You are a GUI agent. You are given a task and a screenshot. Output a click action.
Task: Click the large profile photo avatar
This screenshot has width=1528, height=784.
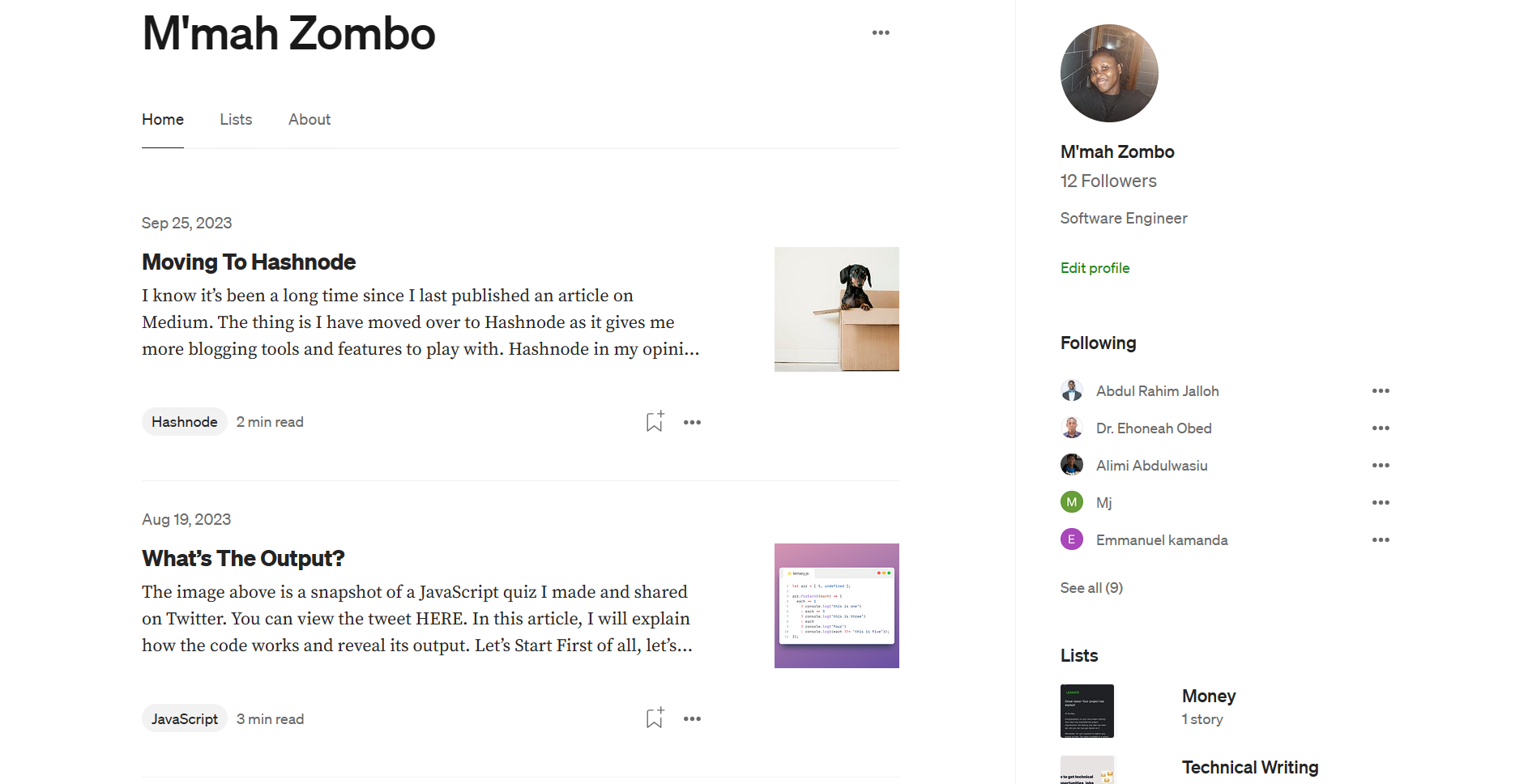[1109, 74]
